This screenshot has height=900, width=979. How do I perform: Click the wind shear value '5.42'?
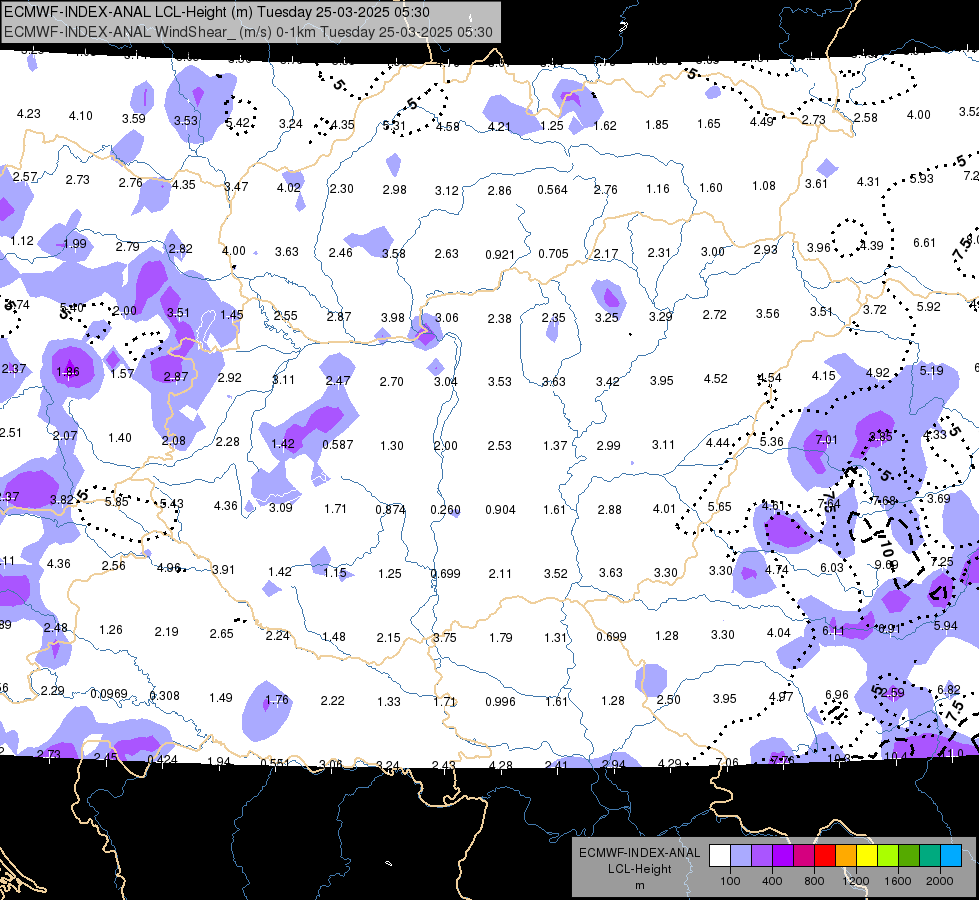pos(238,123)
